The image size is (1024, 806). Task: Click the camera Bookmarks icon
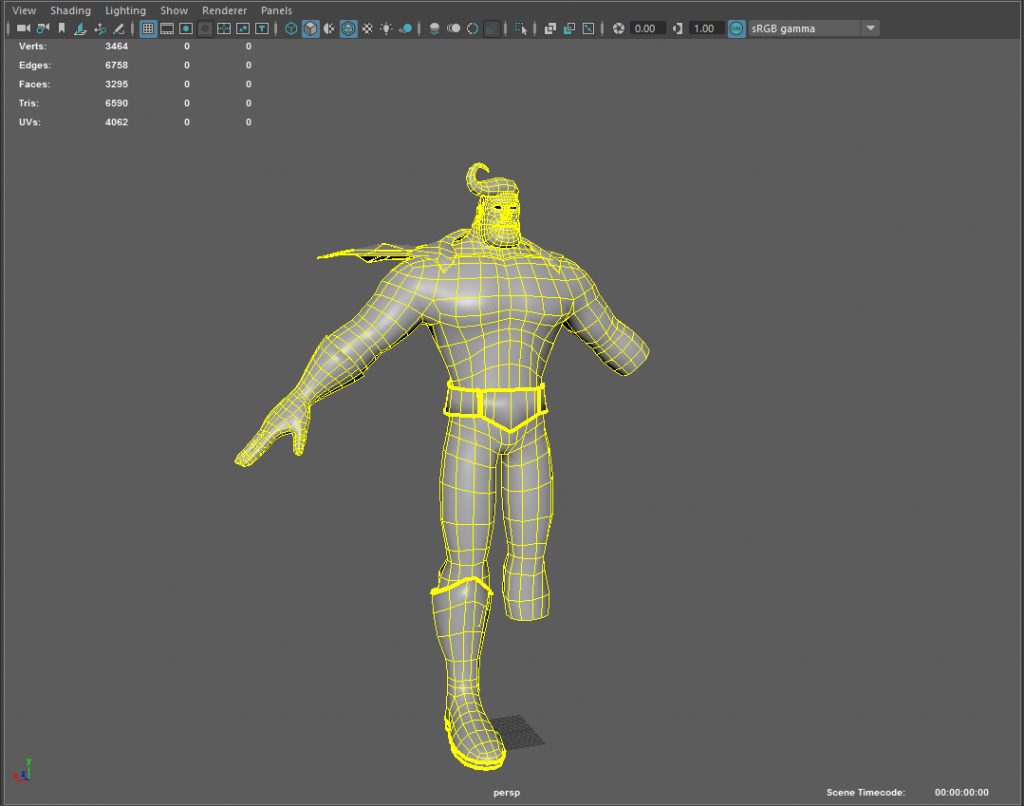pos(61,29)
